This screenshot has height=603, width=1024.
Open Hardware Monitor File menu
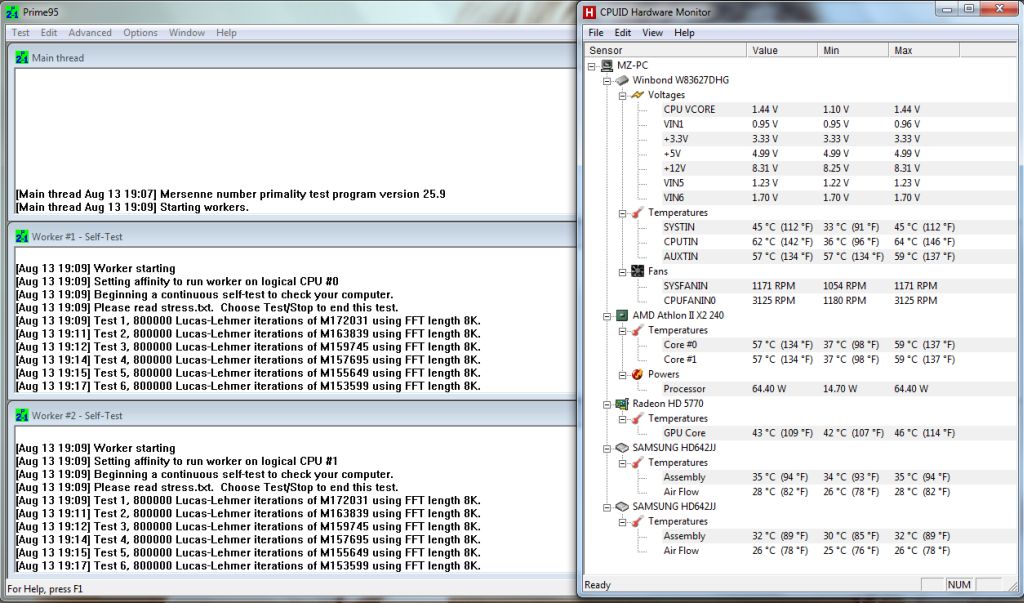(596, 33)
